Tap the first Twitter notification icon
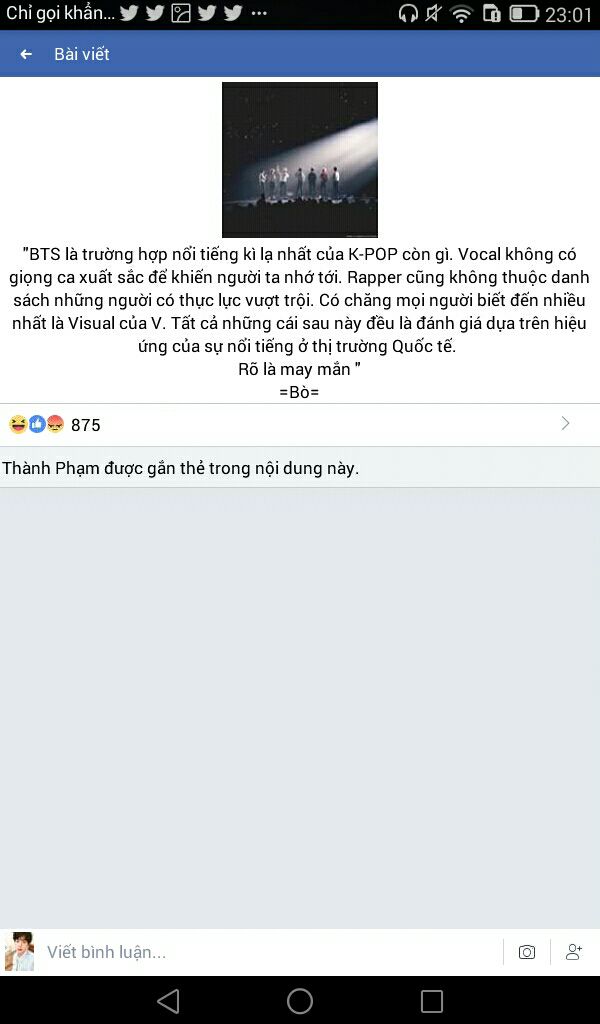Image resolution: width=600 pixels, height=1024 pixels. pos(129,14)
